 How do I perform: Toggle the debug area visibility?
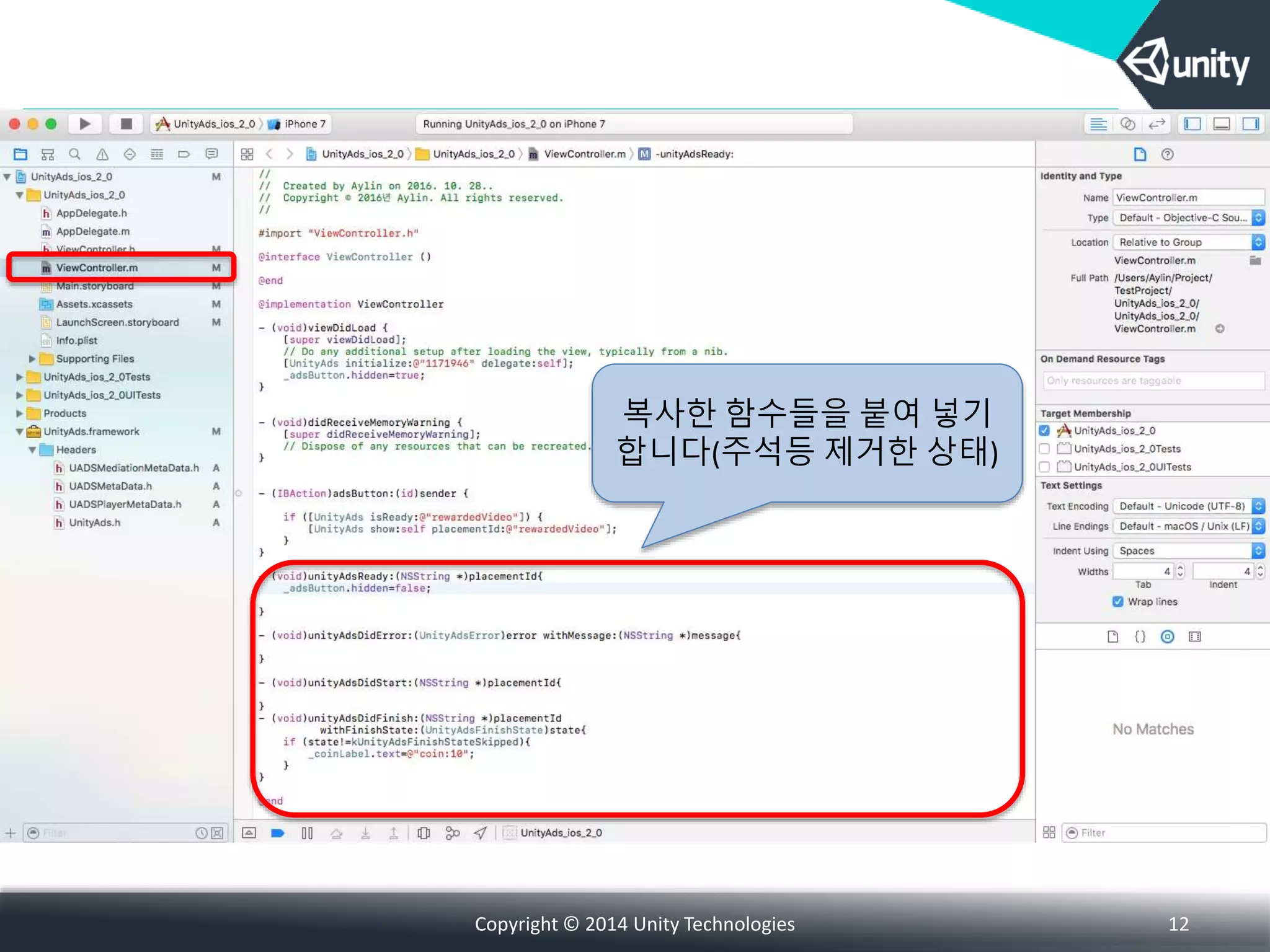pos(1222,124)
